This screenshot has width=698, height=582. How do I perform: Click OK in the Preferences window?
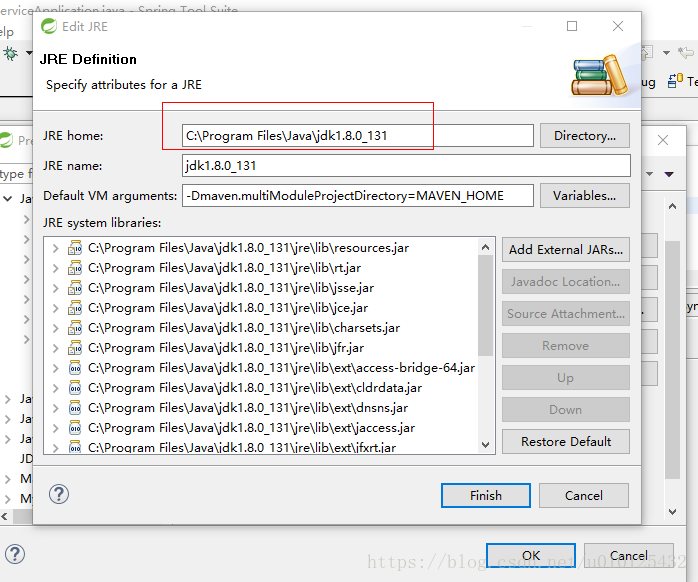pyautogui.click(x=531, y=555)
